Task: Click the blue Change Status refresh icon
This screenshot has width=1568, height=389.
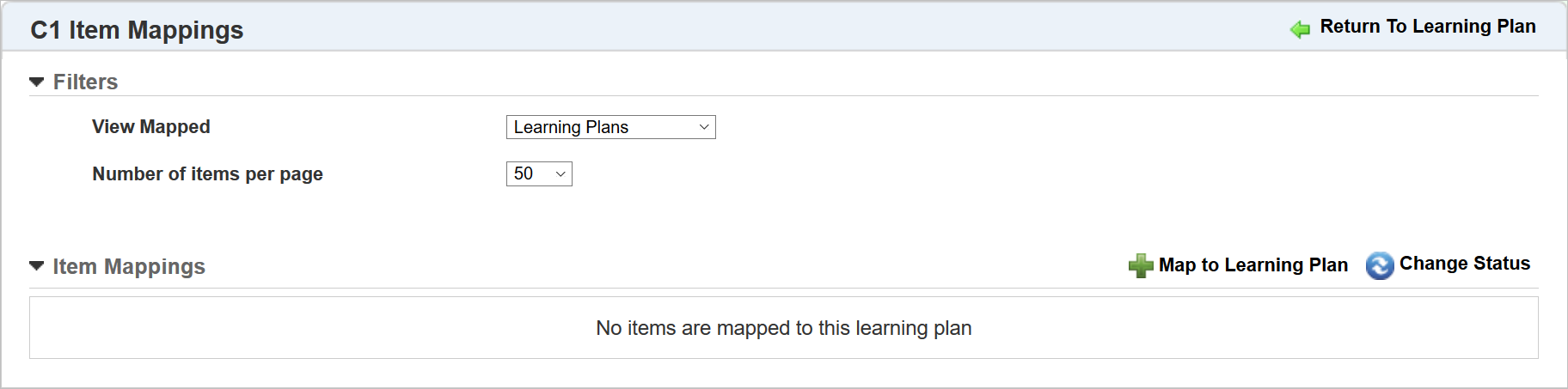Action: 1380,265
